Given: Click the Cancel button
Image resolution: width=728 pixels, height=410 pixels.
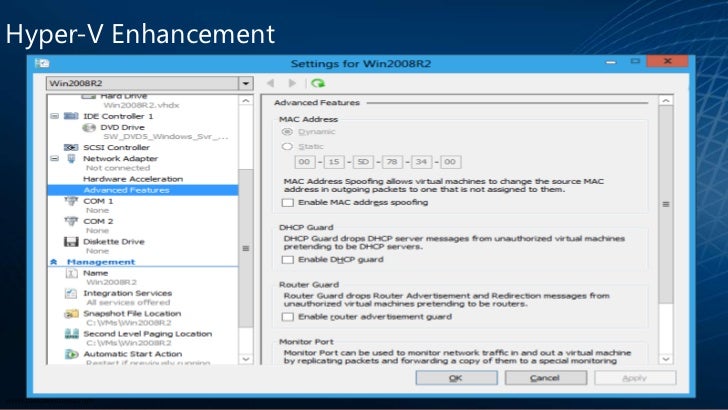Looking at the screenshot, I should pyautogui.click(x=546, y=378).
